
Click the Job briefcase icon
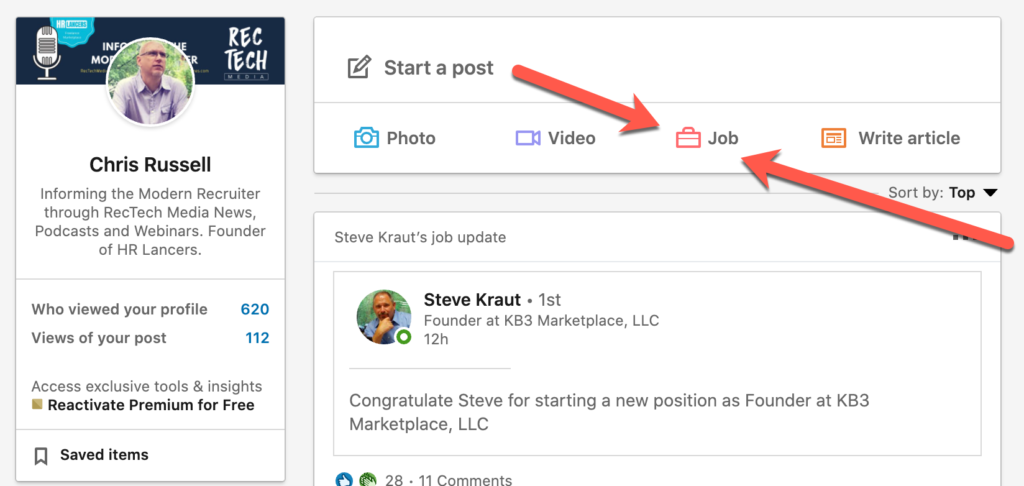(688, 138)
